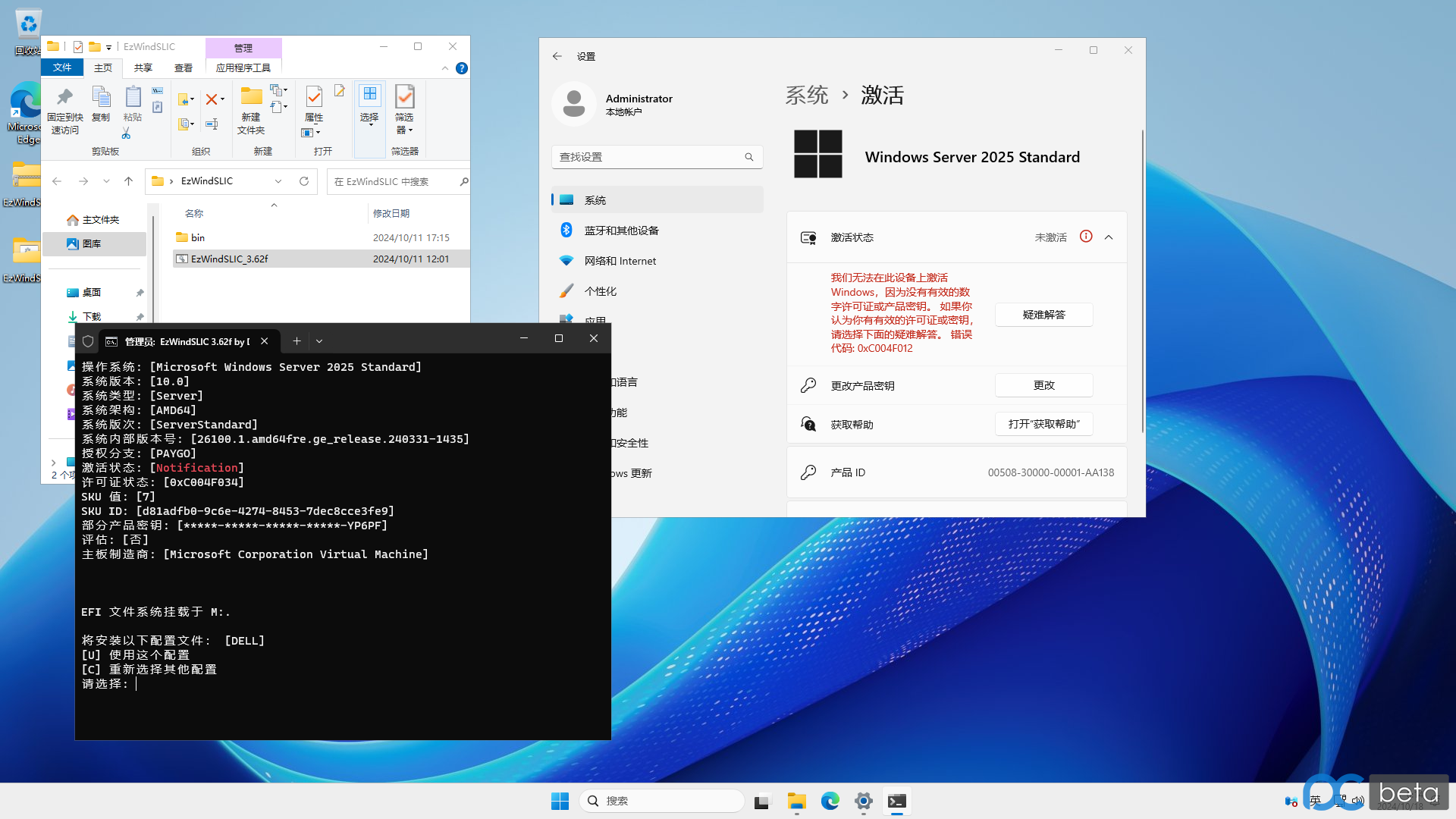Close the EzWindSLIC terminal tab
The height and width of the screenshot is (819, 1456).
(x=264, y=341)
